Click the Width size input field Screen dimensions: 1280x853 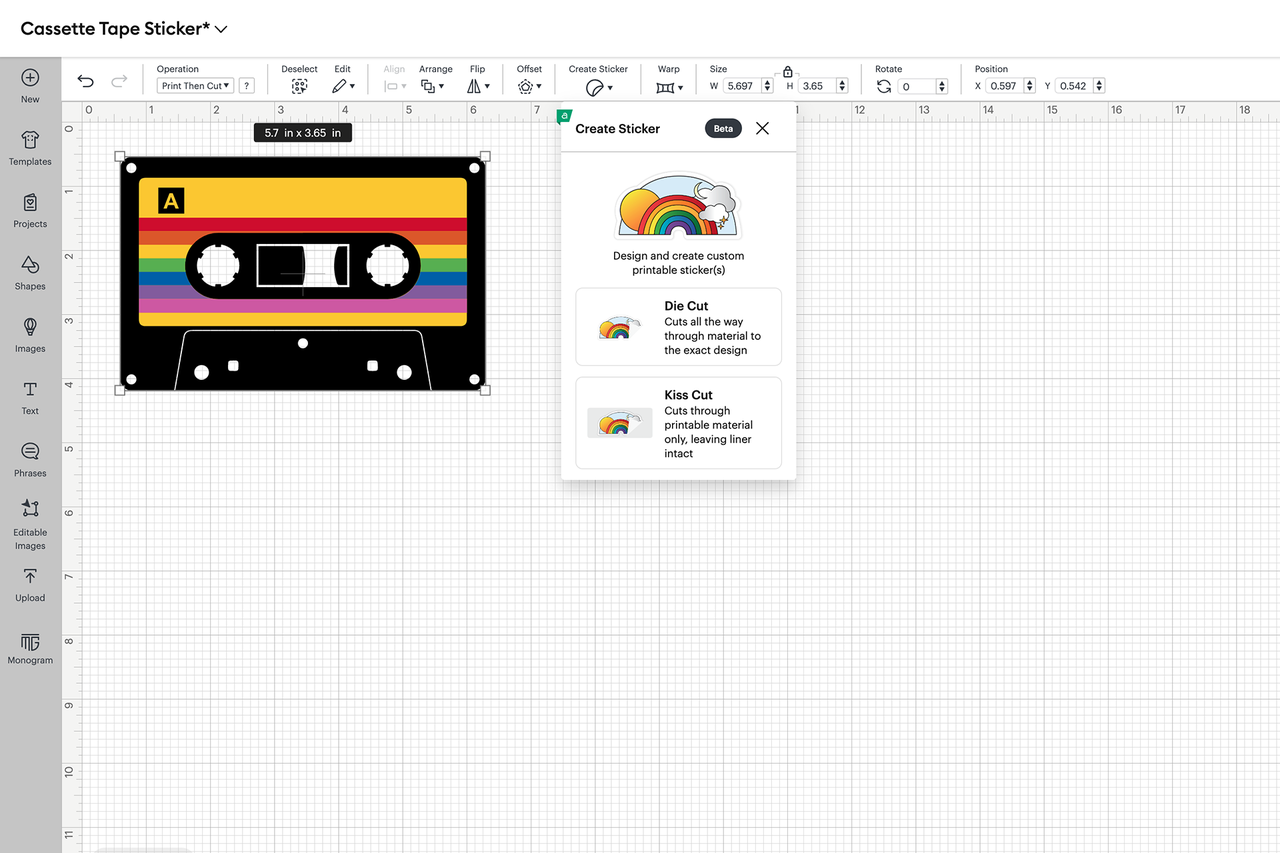pos(741,86)
